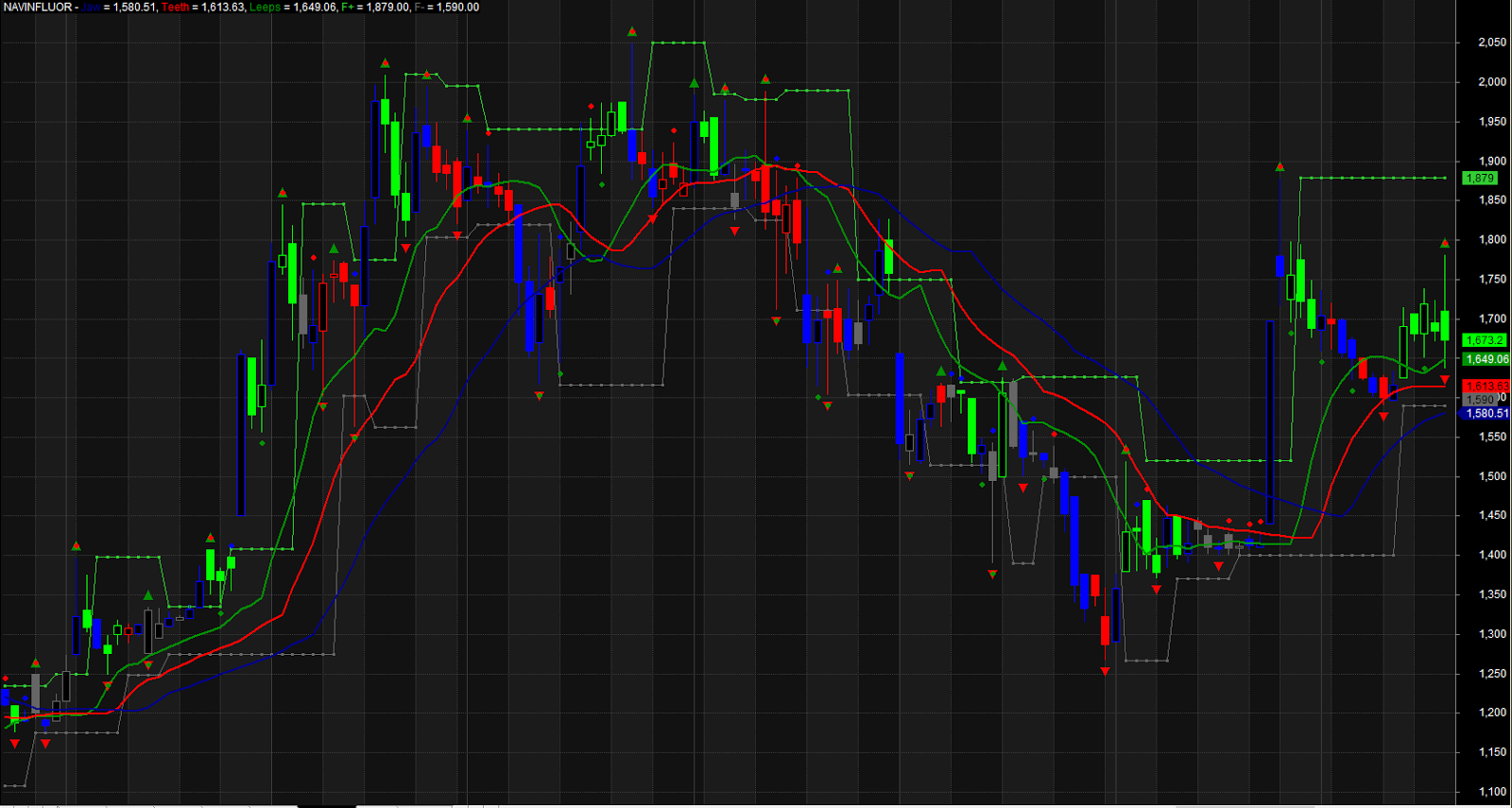
Task: Click the dark green 1,649.06 axis label
Action: click(1486, 359)
